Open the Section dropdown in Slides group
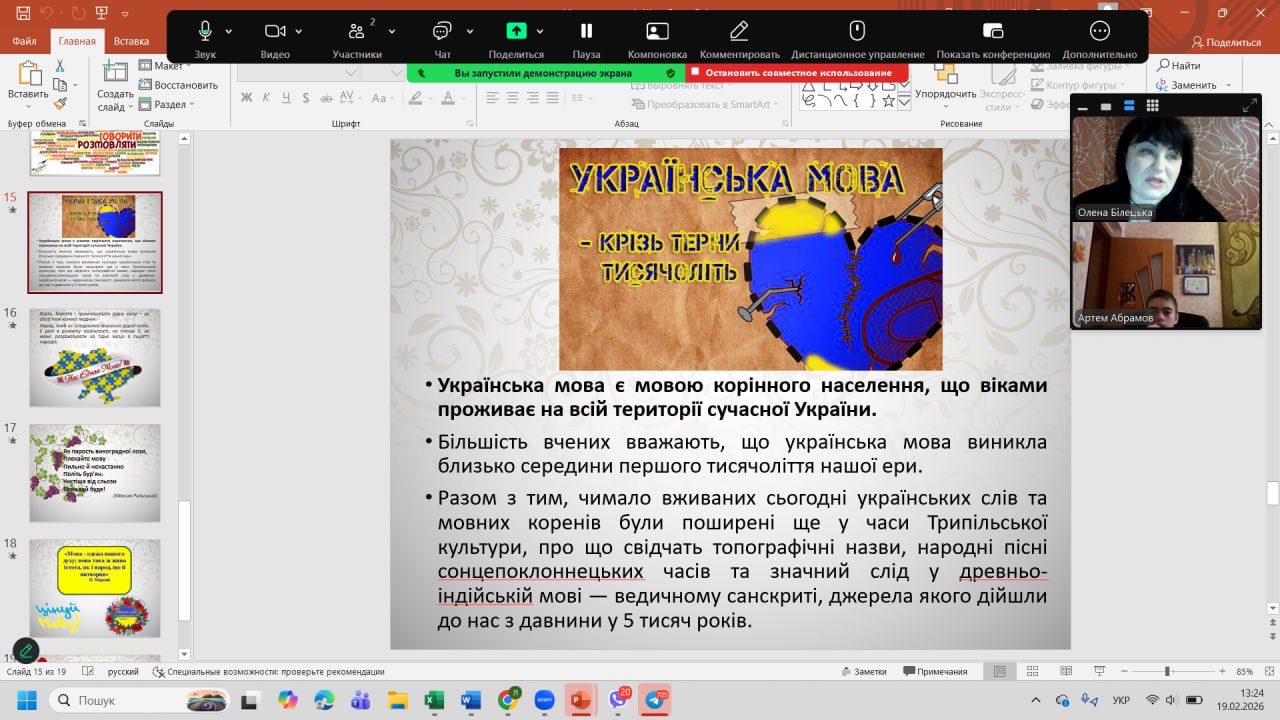This screenshot has height=720, width=1280. pyautogui.click(x=168, y=104)
